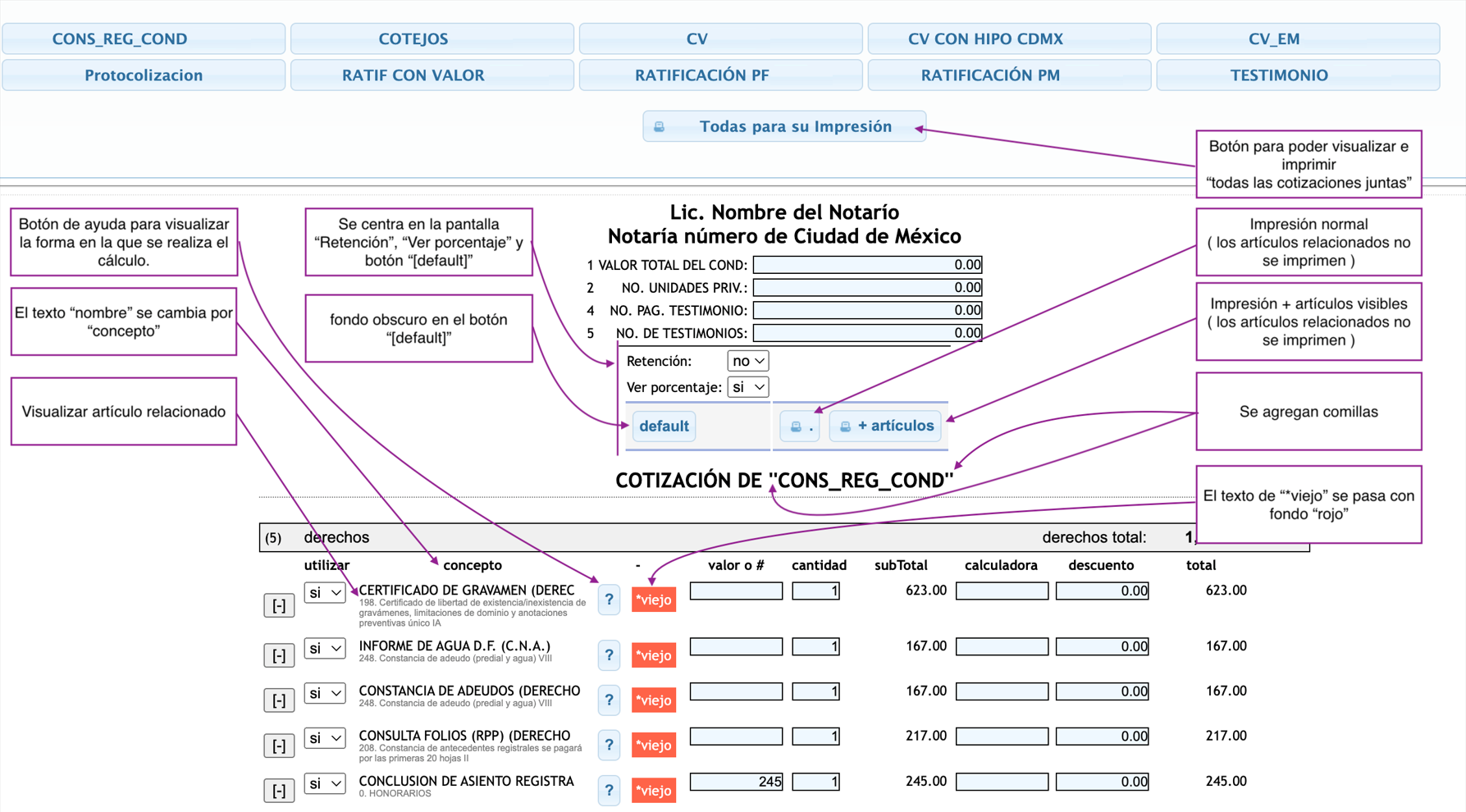Viewport: 1466px width, 812px height.
Task: Click descuento field for CONSULTA FOLIOS
Action: (1102, 737)
